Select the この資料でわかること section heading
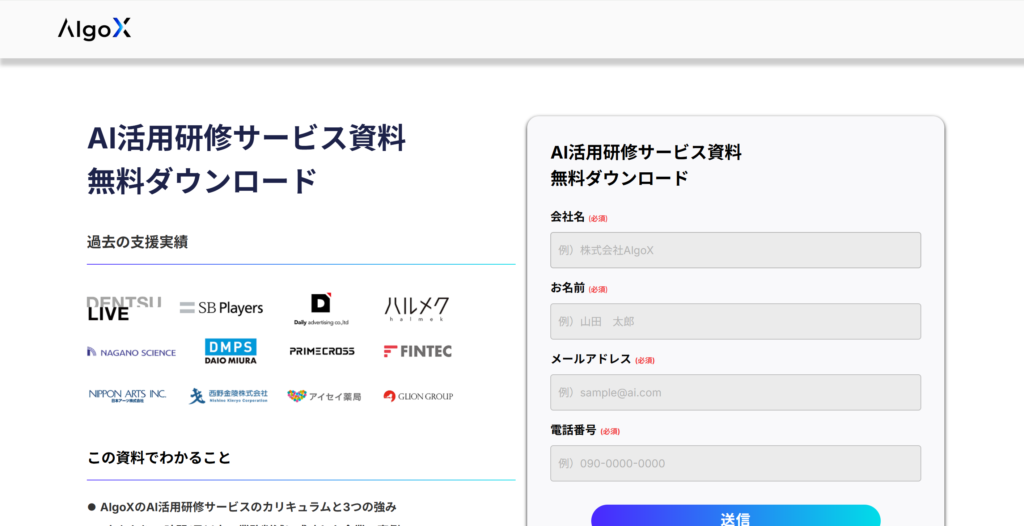Image resolution: width=1024 pixels, height=526 pixels. click(159, 457)
